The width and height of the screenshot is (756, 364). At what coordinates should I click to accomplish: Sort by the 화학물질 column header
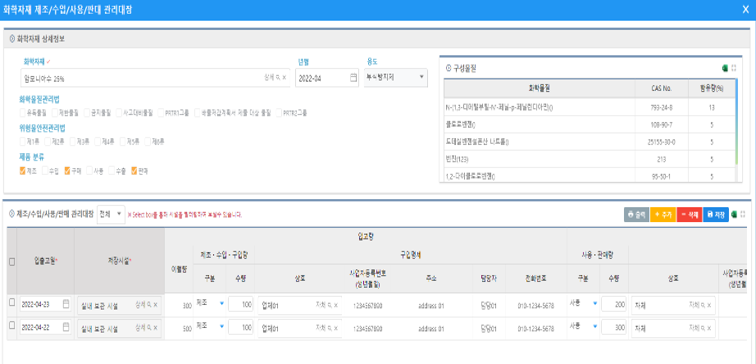539,89
